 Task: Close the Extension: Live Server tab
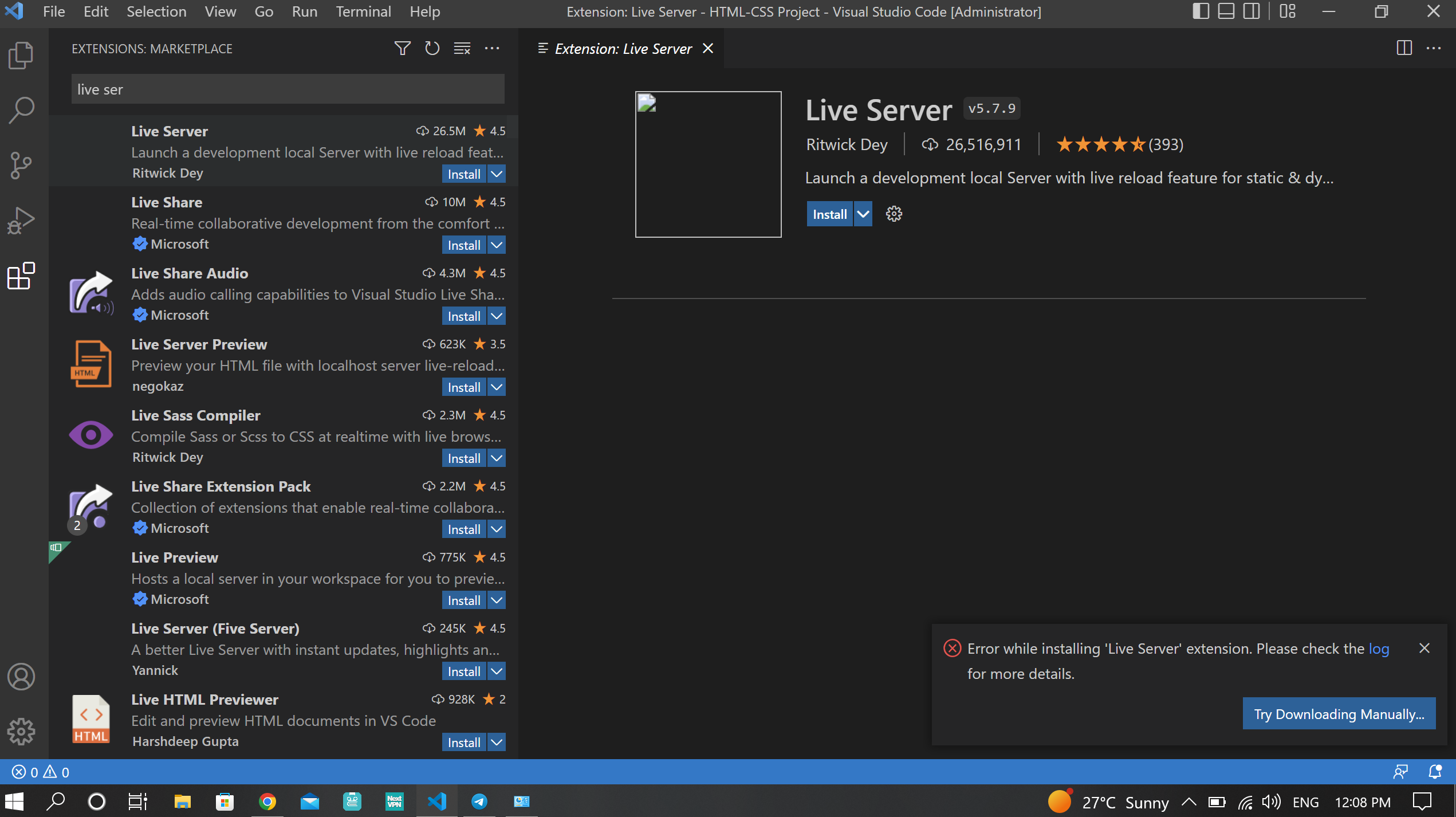tap(708, 49)
